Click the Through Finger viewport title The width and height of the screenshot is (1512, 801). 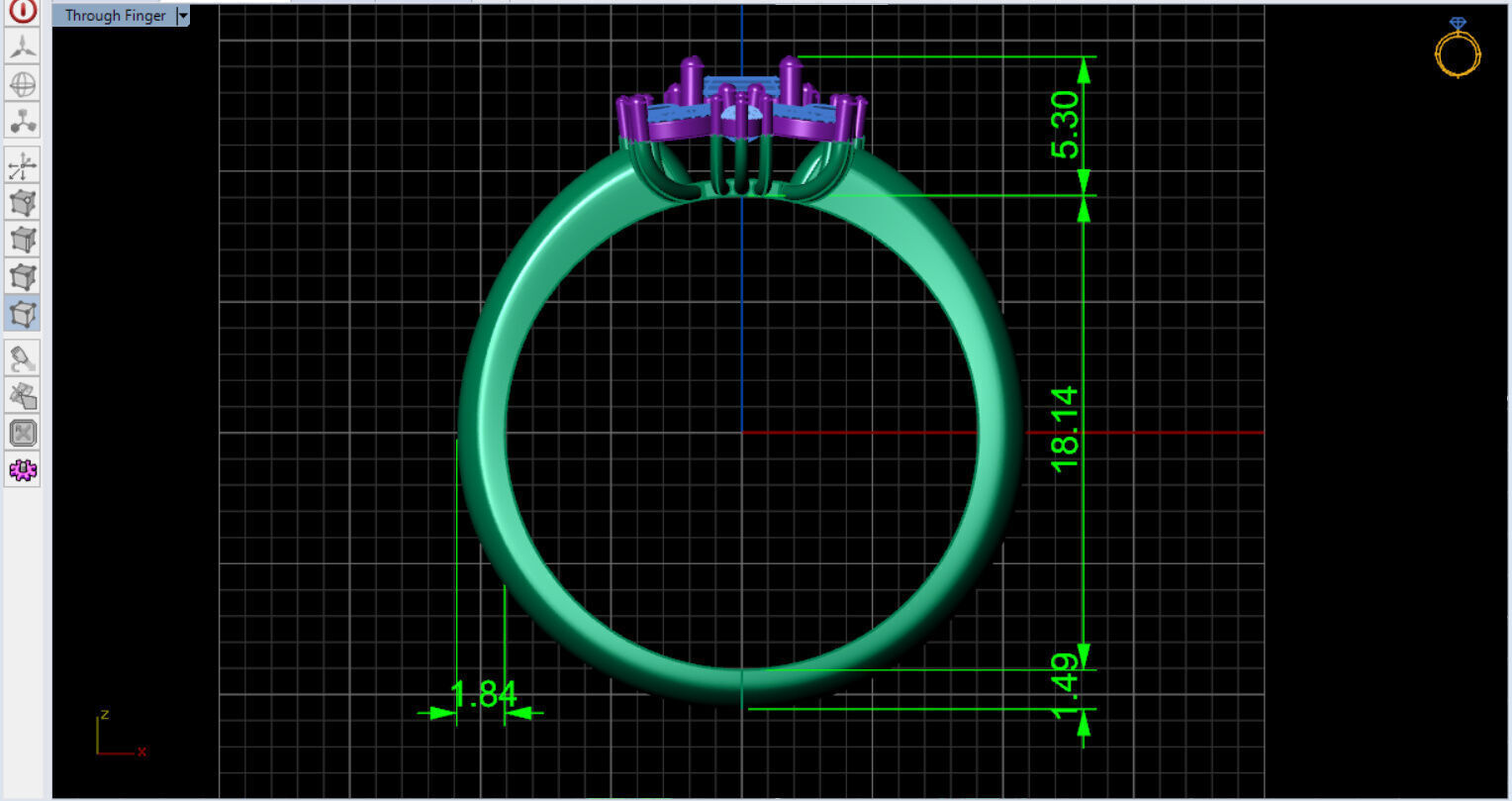115,16
